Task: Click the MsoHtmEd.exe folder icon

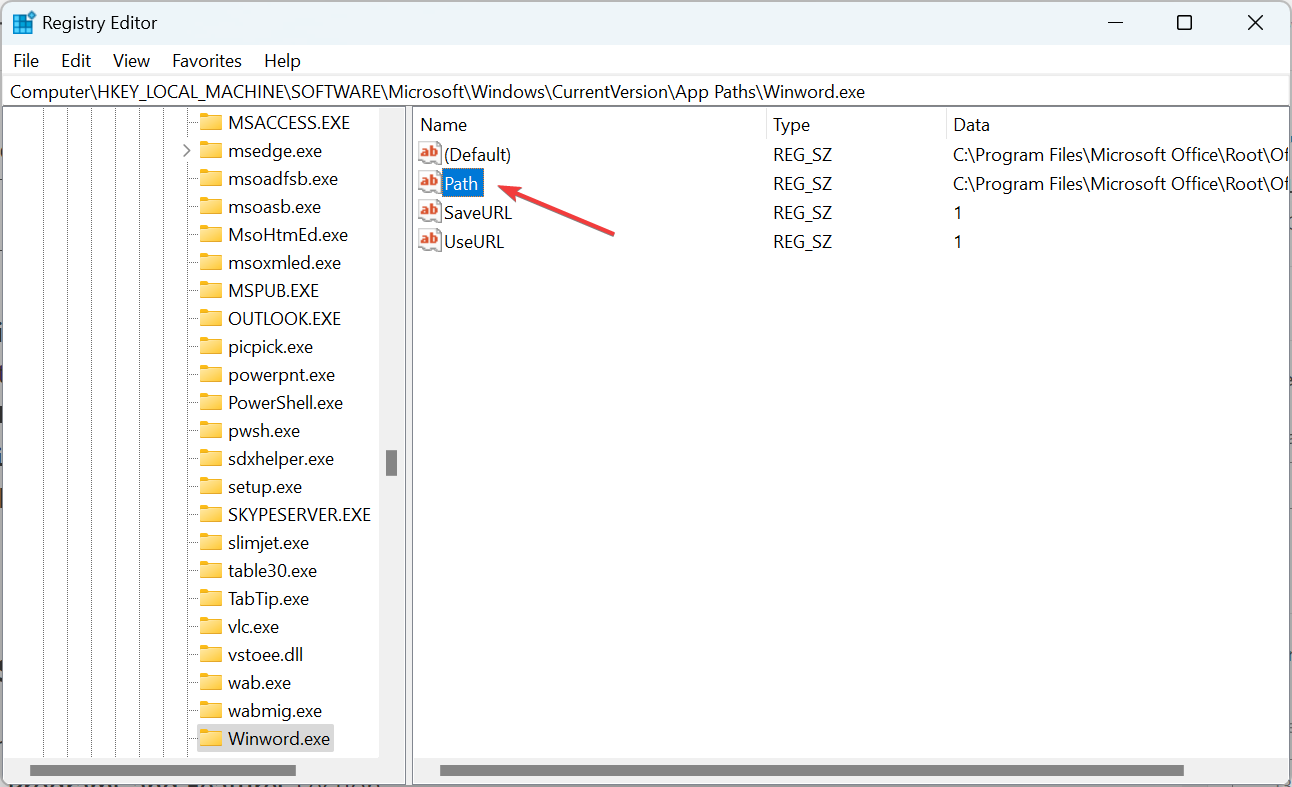Action: [x=210, y=235]
